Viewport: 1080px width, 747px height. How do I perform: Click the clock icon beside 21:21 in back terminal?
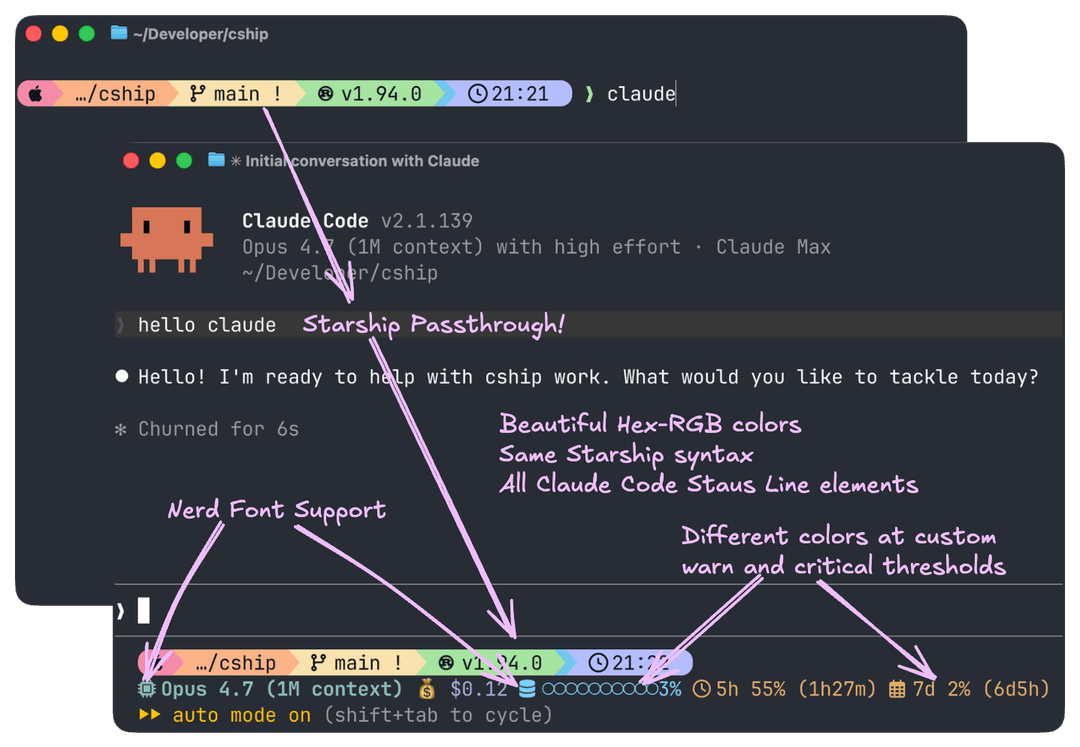[x=477, y=94]
